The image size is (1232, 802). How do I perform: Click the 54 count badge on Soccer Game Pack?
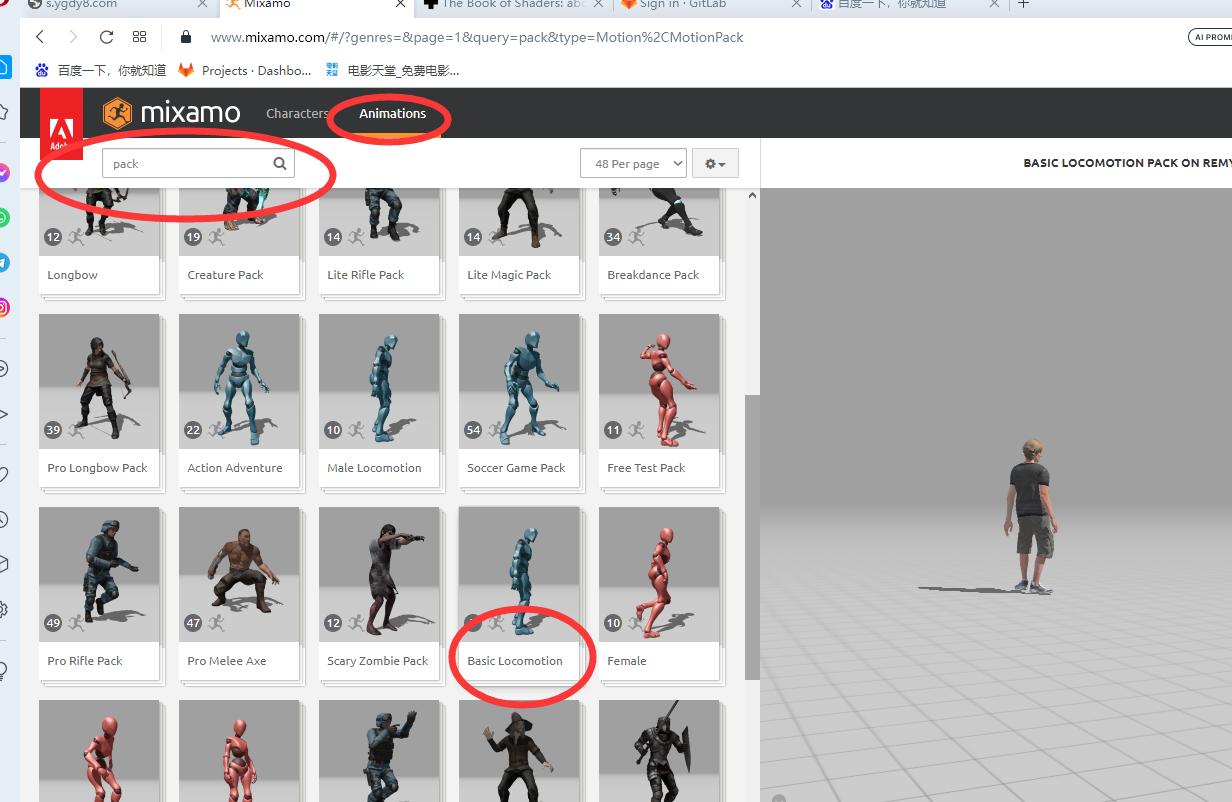coord(473,430)
